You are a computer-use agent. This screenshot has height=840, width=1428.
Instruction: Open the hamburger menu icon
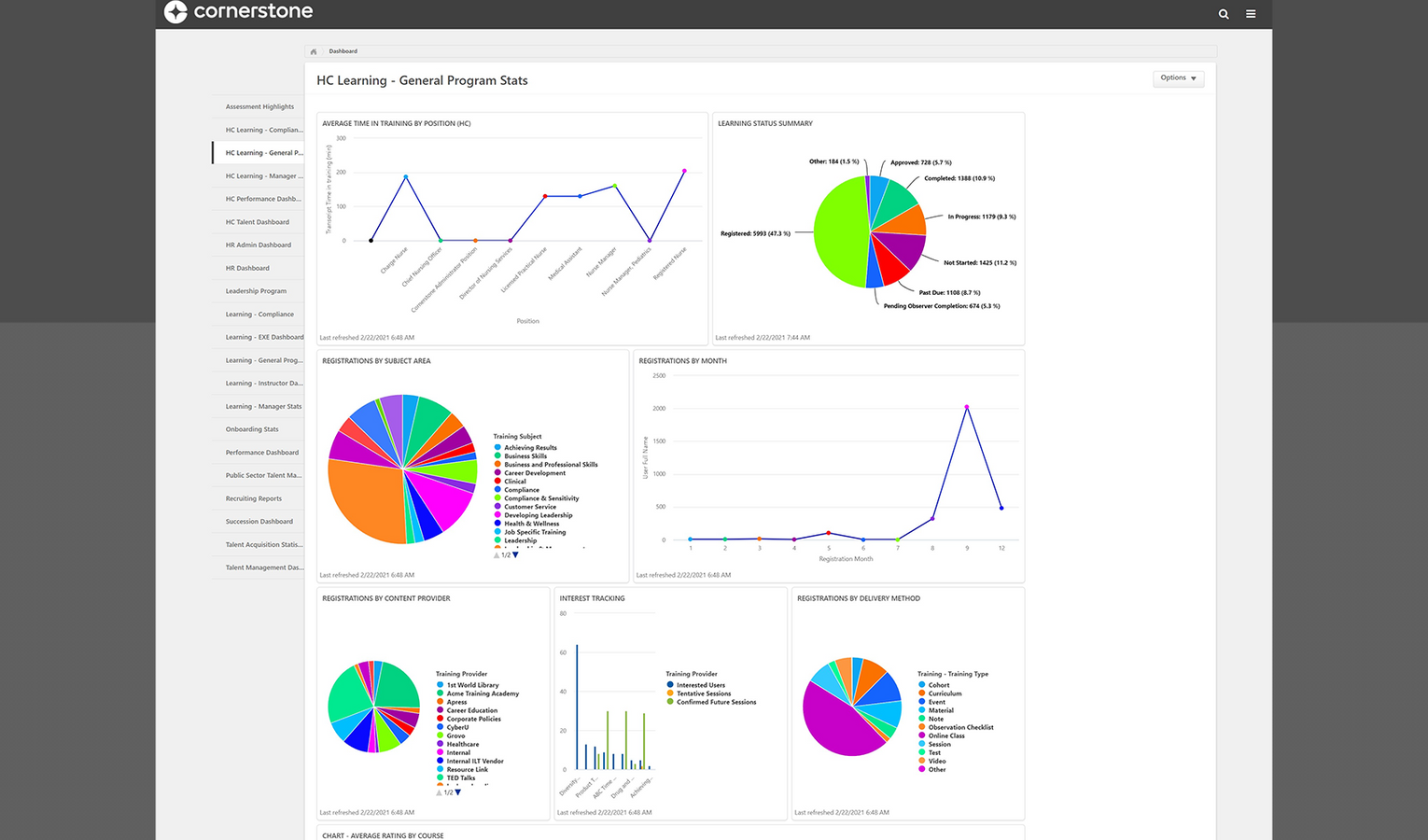(x=1251, y=14)
